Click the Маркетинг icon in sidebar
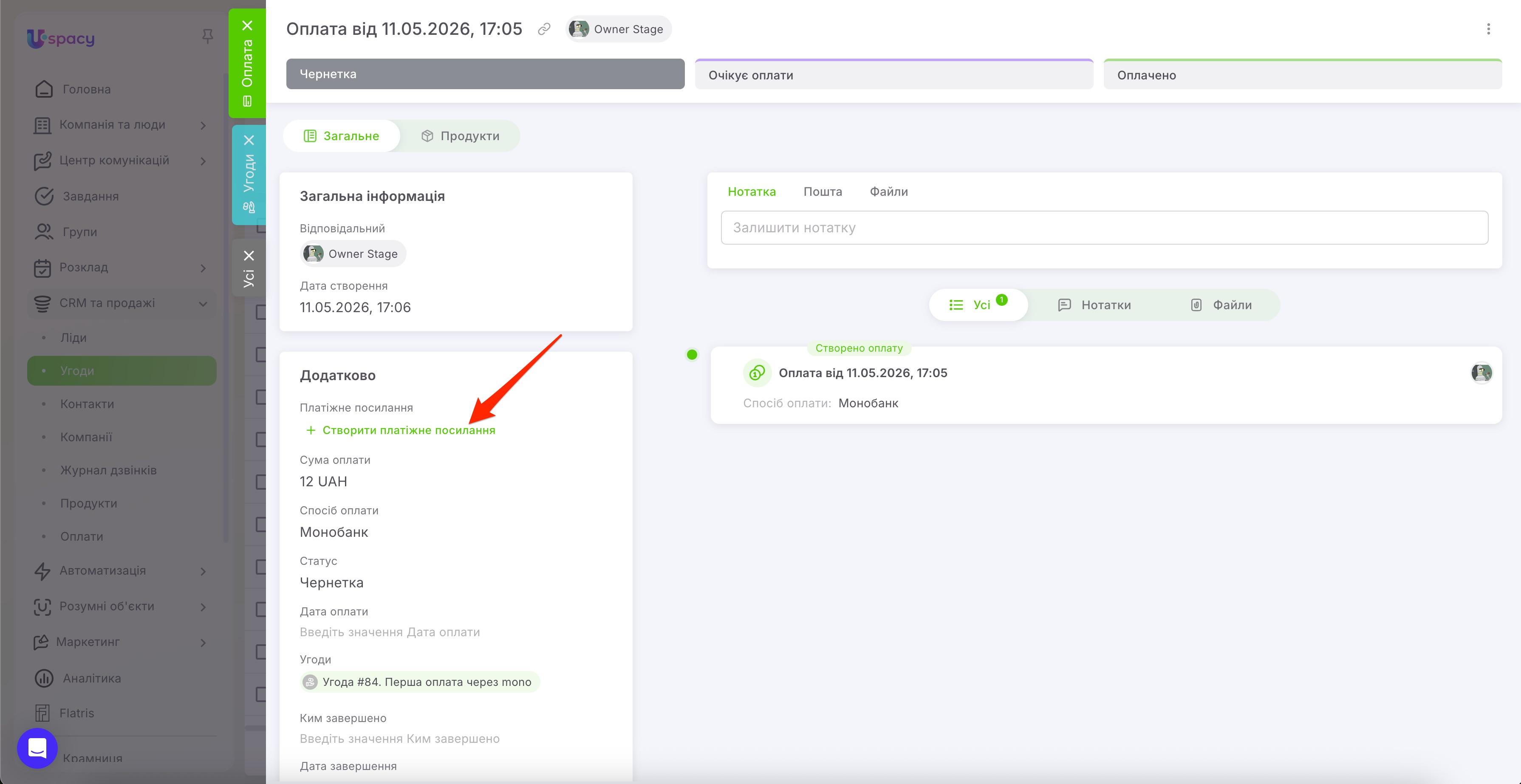 (41, 642)
